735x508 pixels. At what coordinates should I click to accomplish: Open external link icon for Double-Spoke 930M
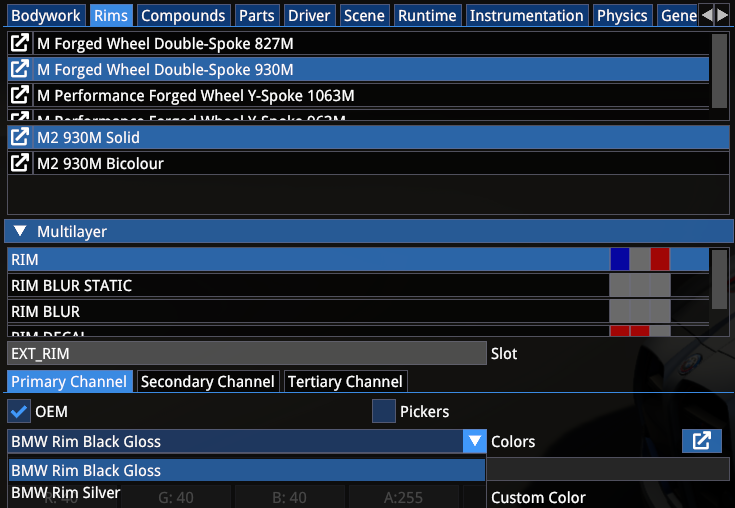tap(20, 69)
